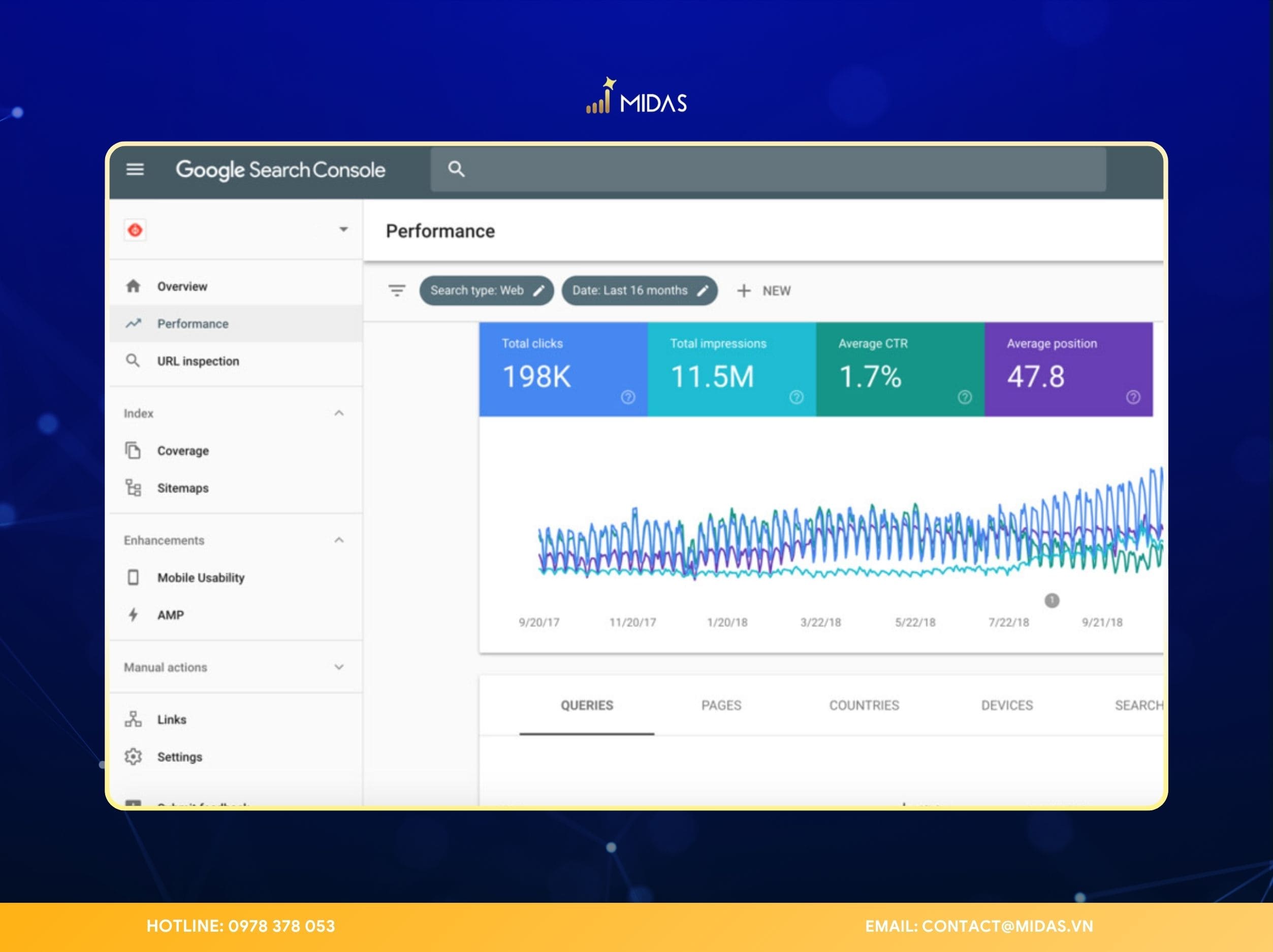
Task: Open the Sitemaps report
Action: (183, 488)
